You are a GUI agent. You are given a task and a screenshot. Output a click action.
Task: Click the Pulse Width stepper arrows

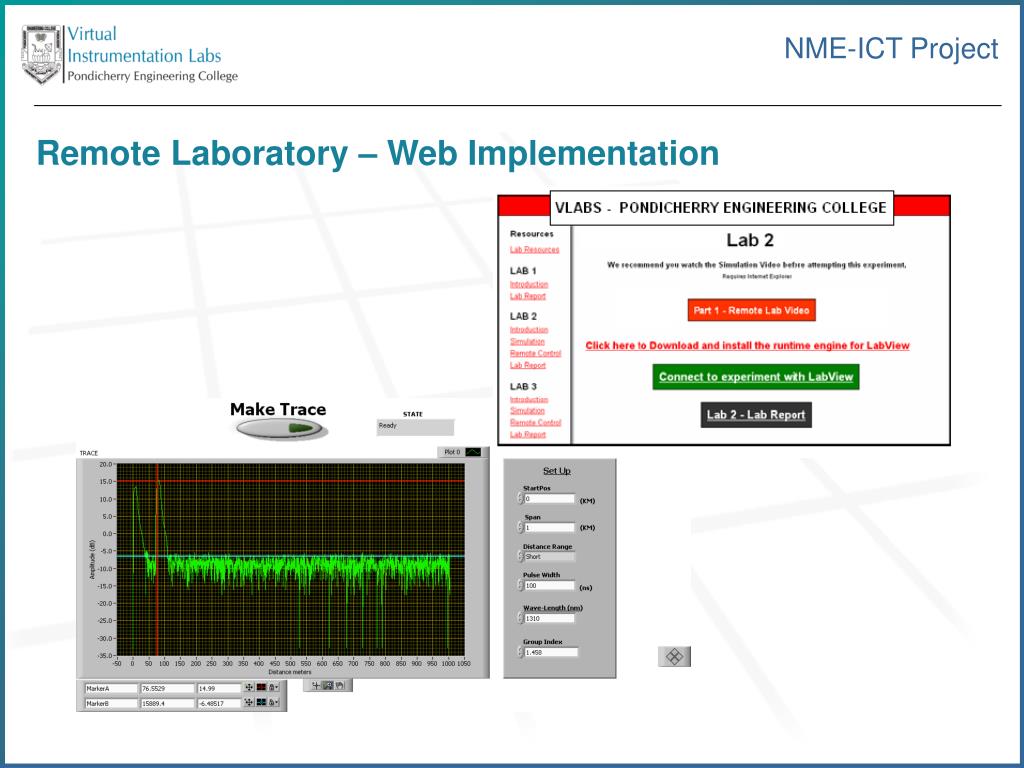click(x=520, y=586)
